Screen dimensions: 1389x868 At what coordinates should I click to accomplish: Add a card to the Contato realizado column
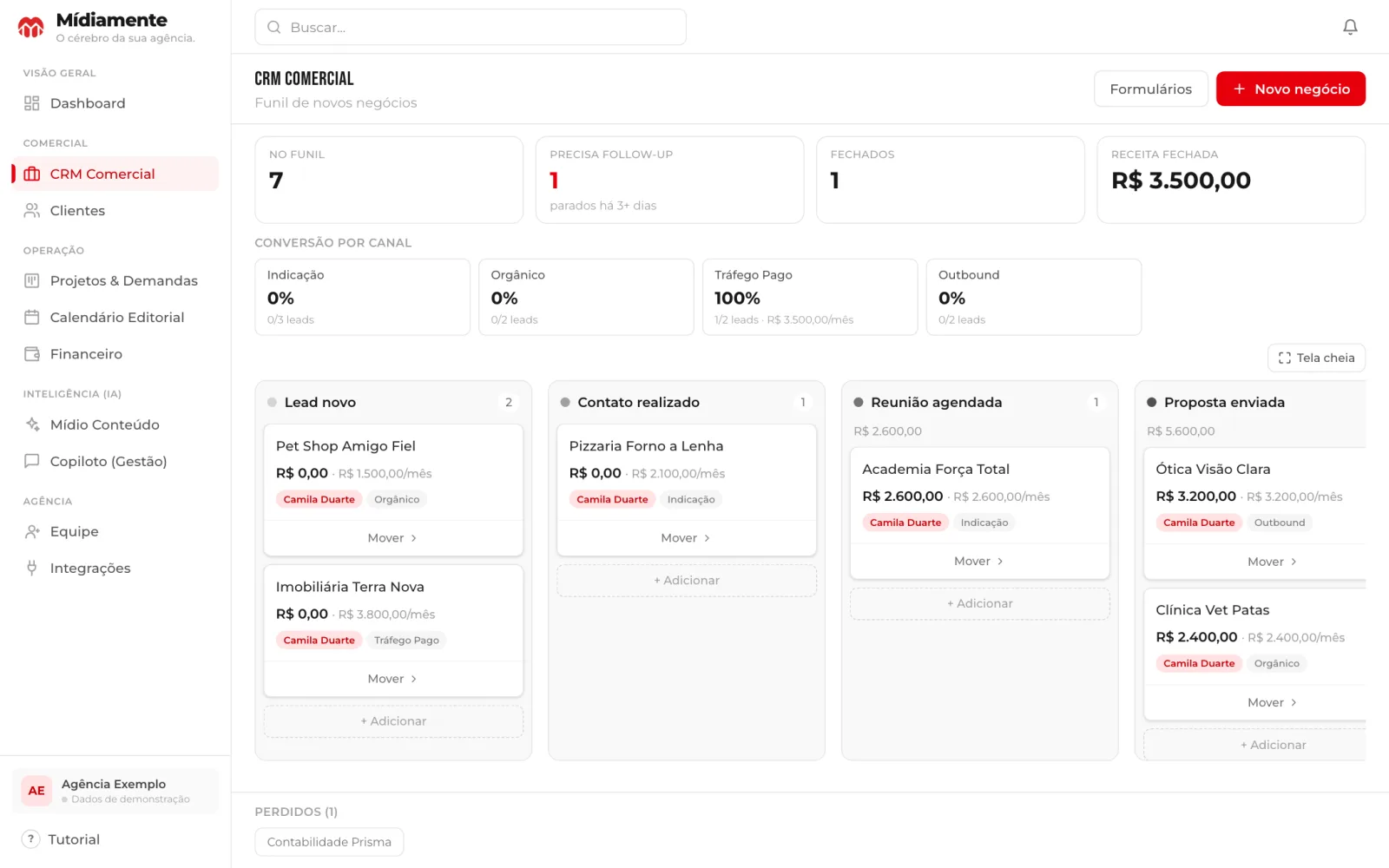(687, 581)
